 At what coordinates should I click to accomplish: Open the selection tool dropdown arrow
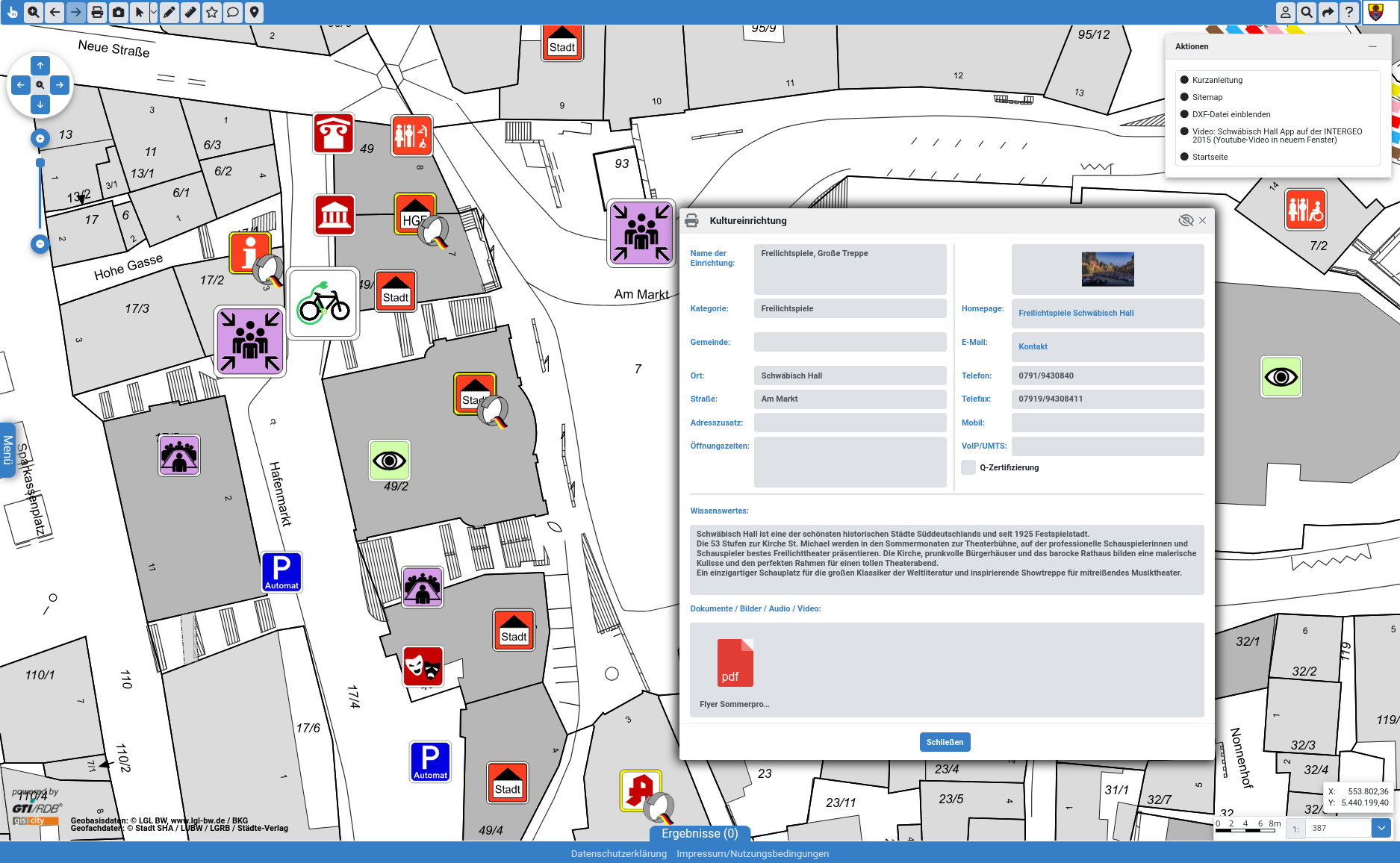[x=154, y=12]
